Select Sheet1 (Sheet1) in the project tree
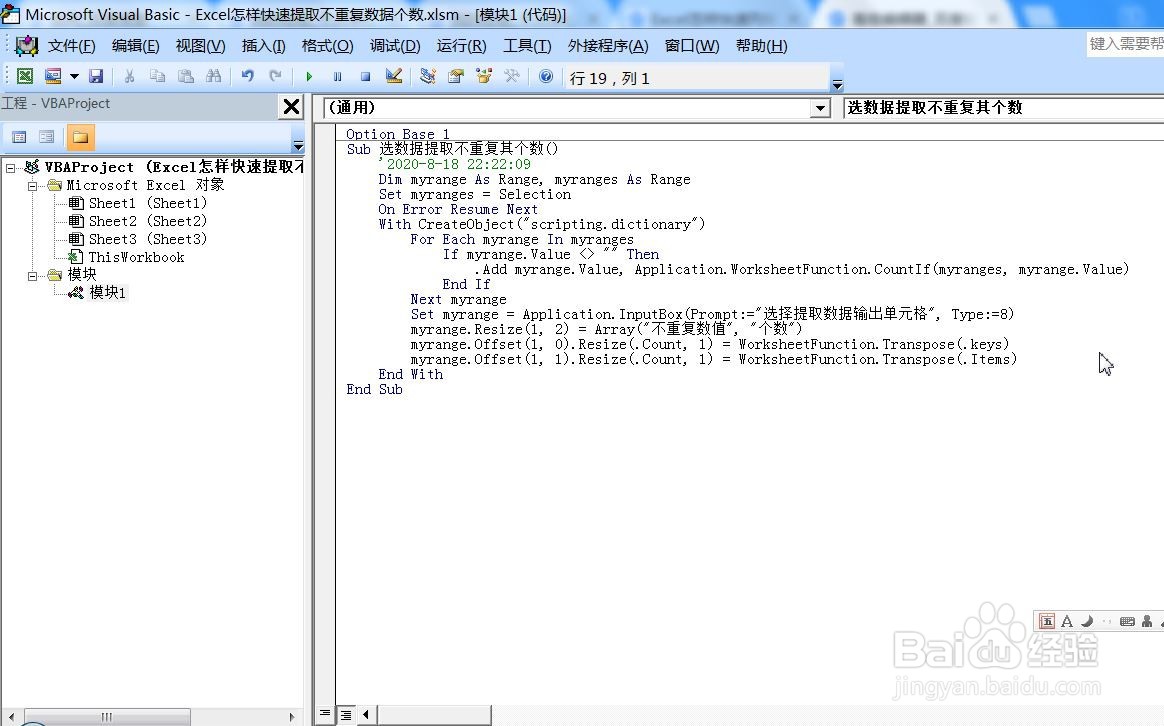1164x726 pixels. 147,203
